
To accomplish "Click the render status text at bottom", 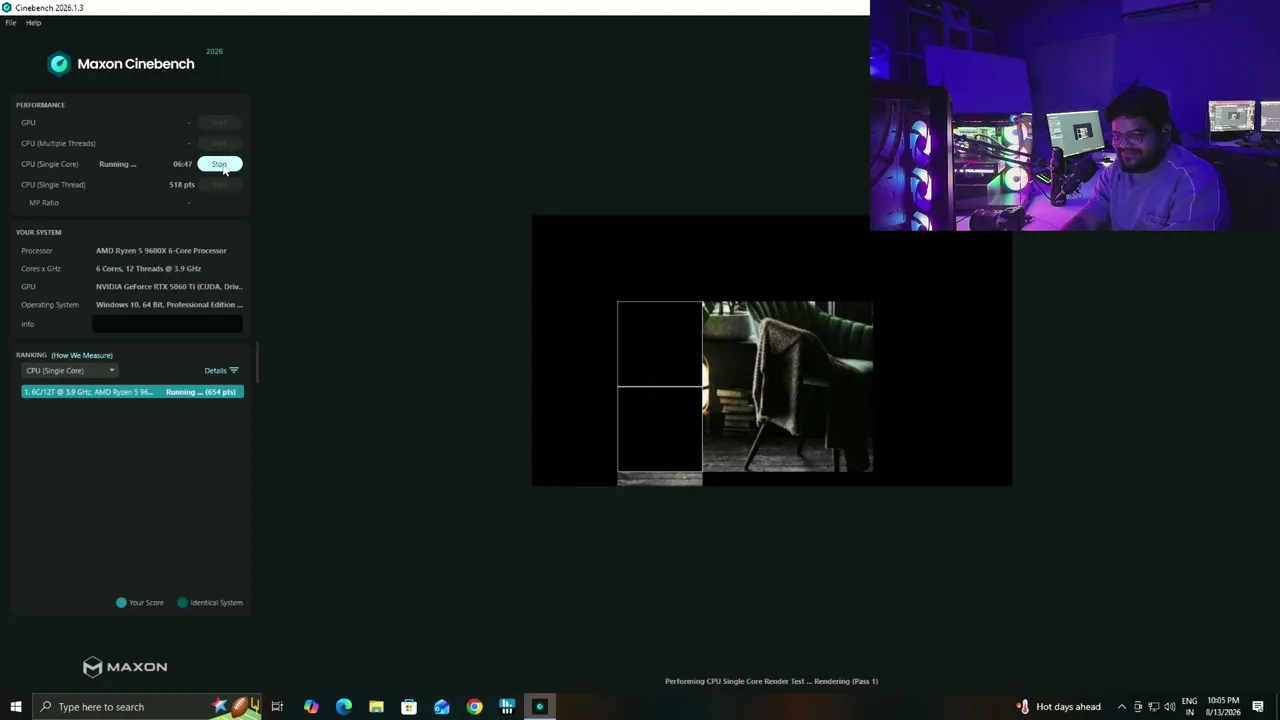I will [x=771, y=682].
